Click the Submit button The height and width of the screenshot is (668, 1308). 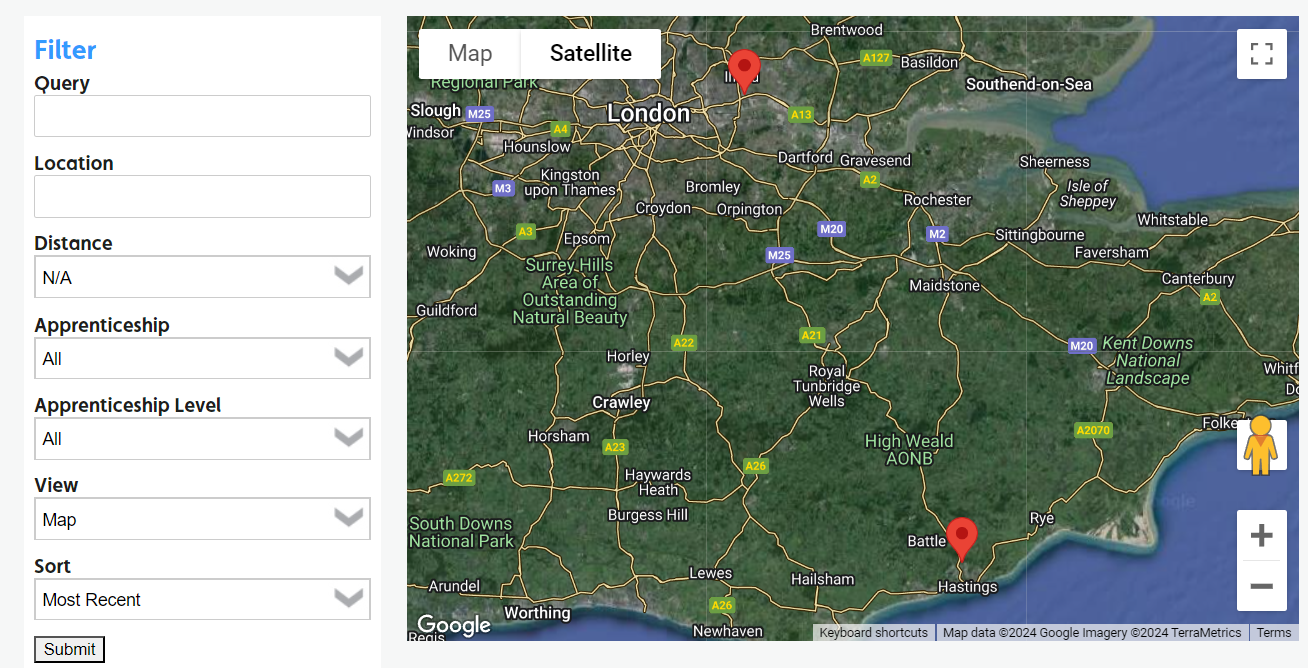[x=69, y=649]
